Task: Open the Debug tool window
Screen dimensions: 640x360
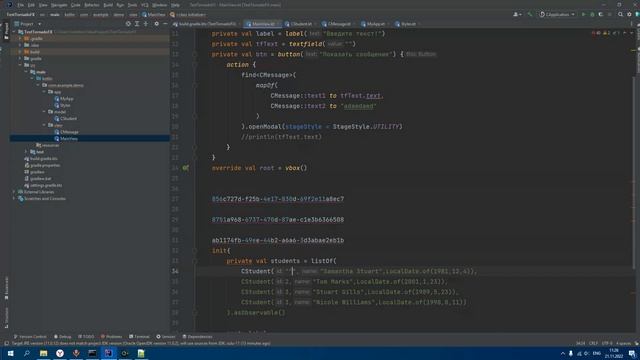Action: (x=62, y=337)
